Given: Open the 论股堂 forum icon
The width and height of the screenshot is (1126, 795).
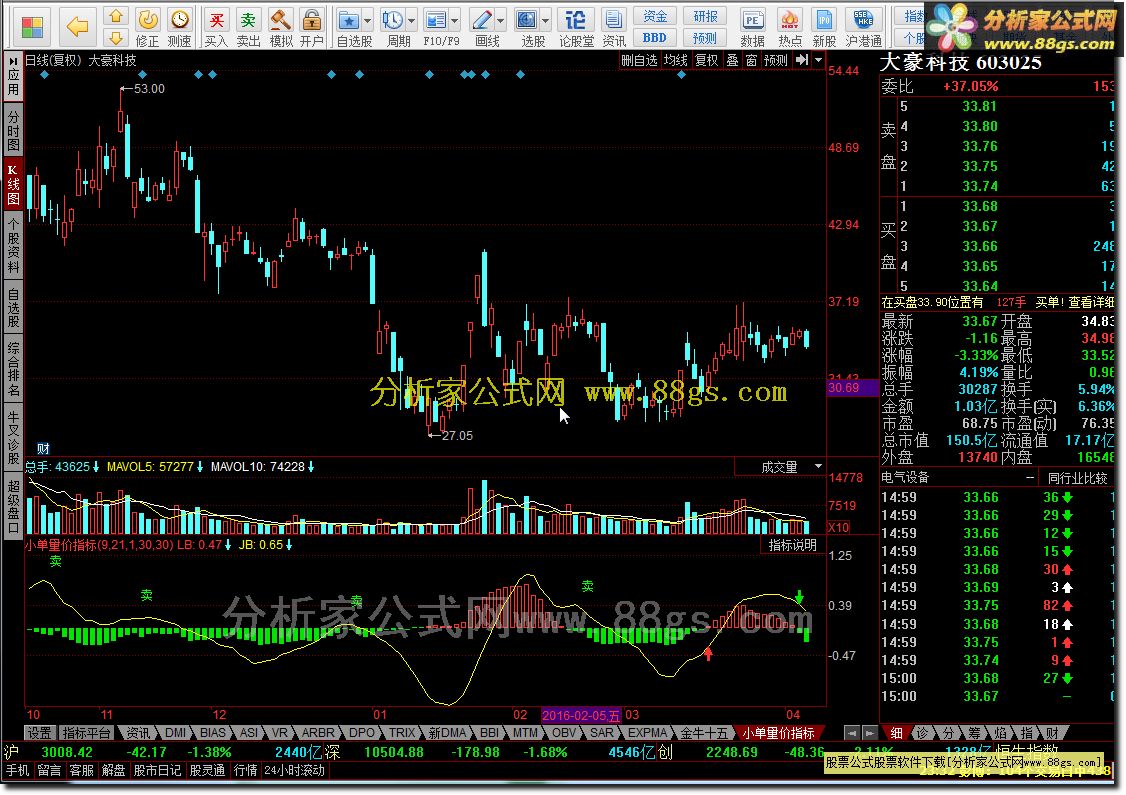Looking at the screenshot, I should (x=576, y=27).
